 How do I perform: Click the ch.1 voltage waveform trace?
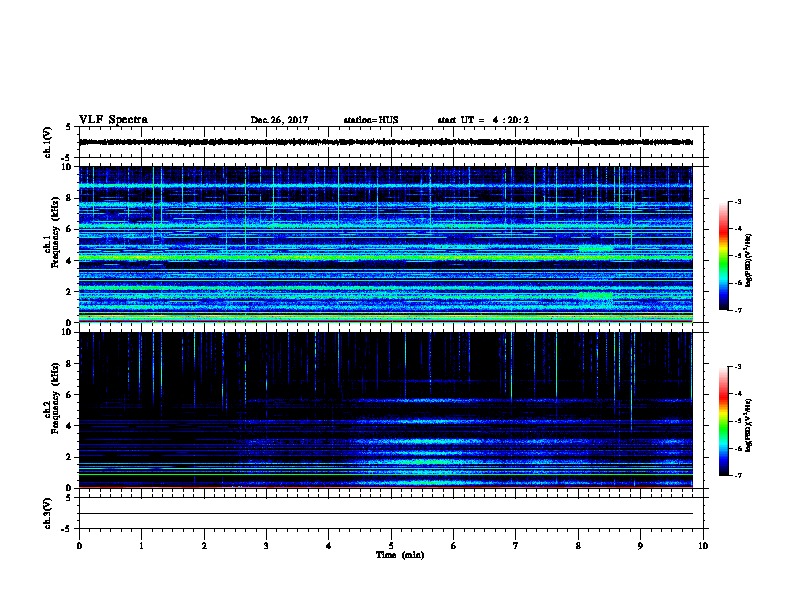386,142
